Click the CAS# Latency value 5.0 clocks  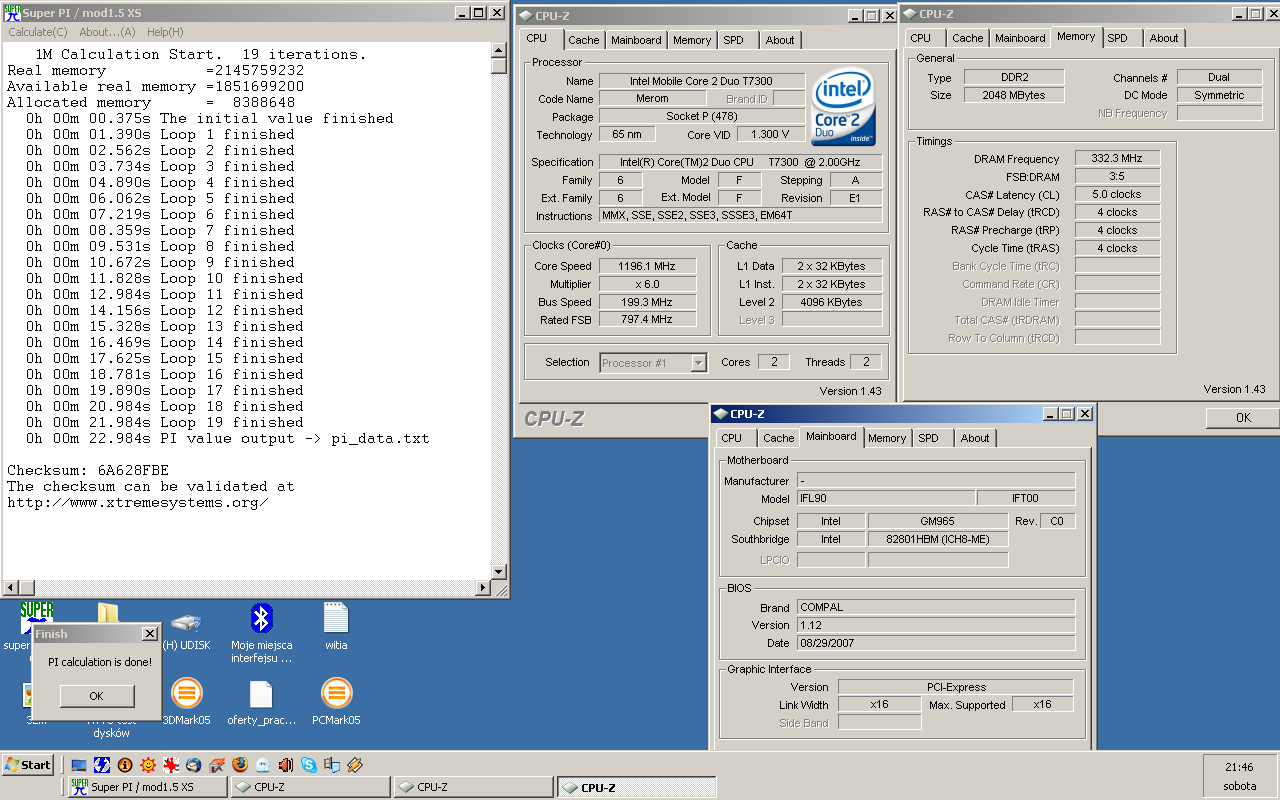click(x=1118, y=194)
